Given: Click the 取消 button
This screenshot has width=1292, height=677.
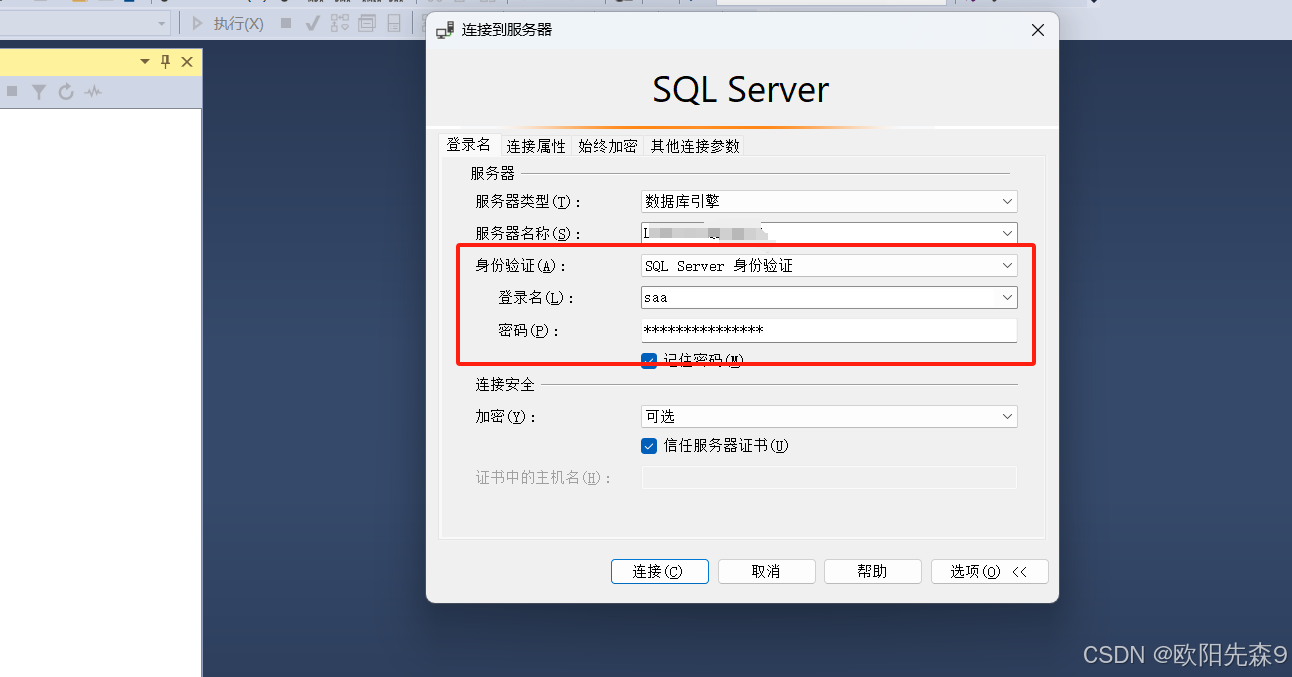Looking at the screenshot, I should click(766, 571).
